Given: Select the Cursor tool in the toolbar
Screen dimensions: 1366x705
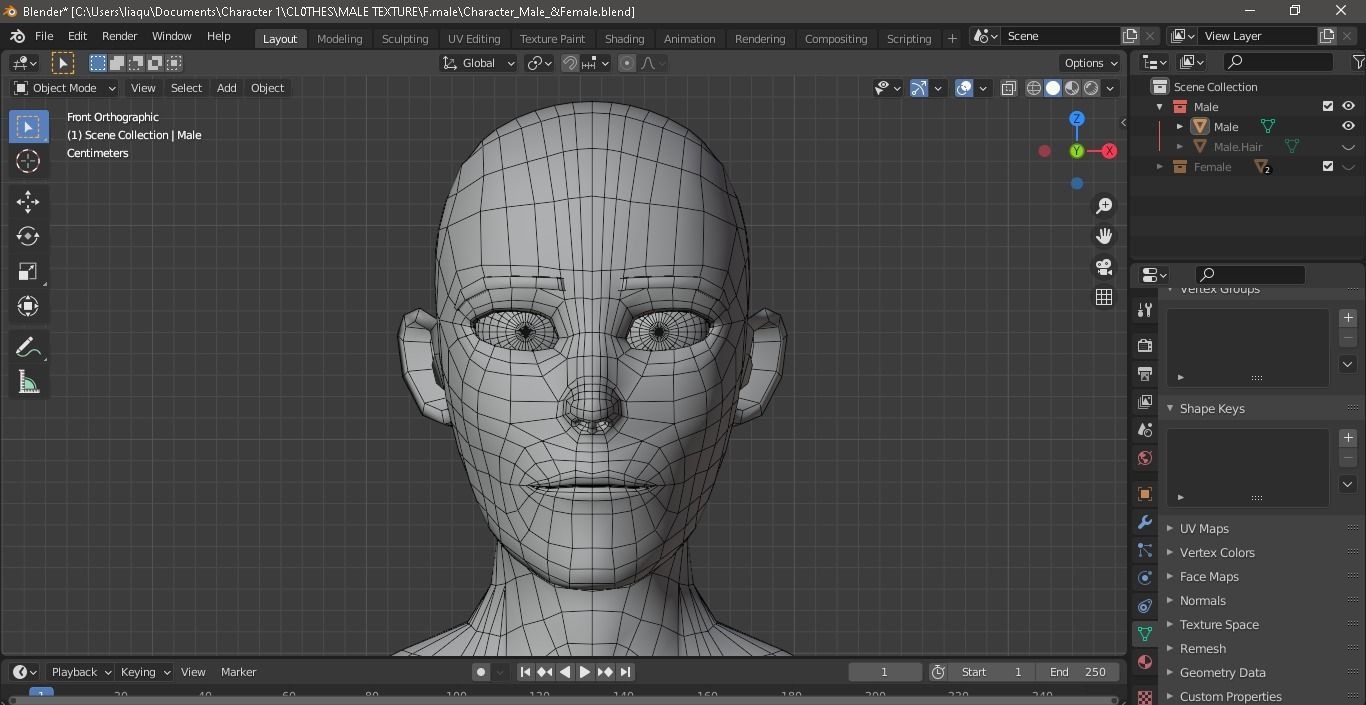Looking at the screenshot, I should [28, 161].
